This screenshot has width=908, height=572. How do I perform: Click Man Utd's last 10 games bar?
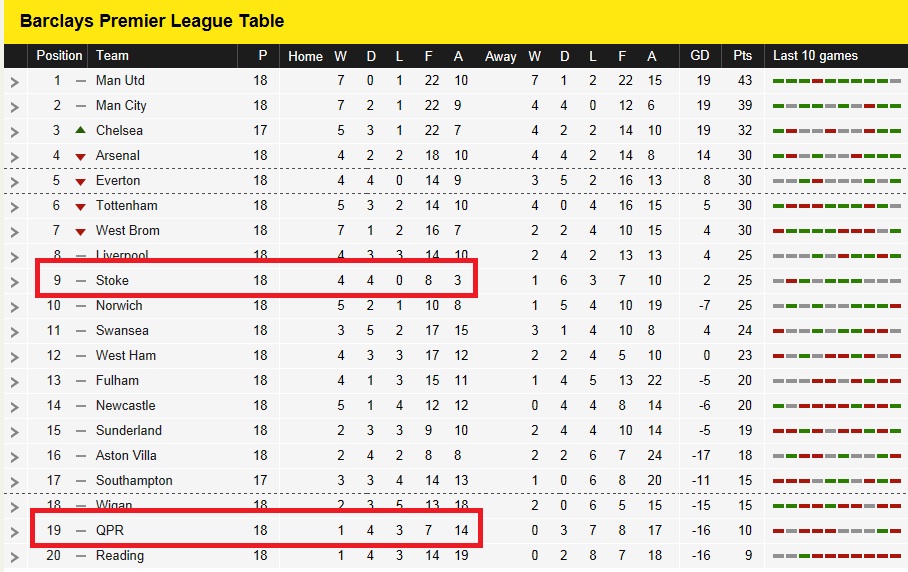(837, 81)
